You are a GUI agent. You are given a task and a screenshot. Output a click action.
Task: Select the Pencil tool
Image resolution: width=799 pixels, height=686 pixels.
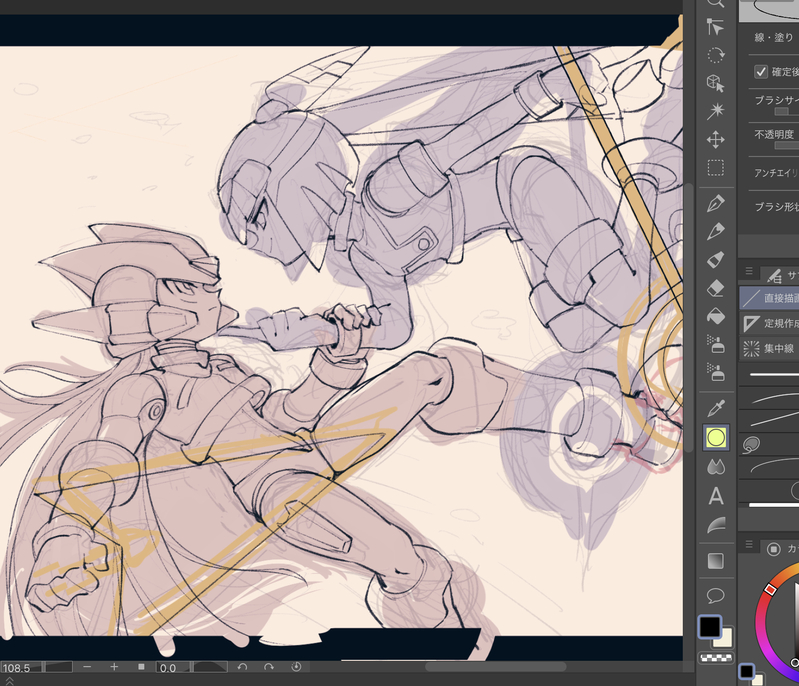[x=715, y=232]
